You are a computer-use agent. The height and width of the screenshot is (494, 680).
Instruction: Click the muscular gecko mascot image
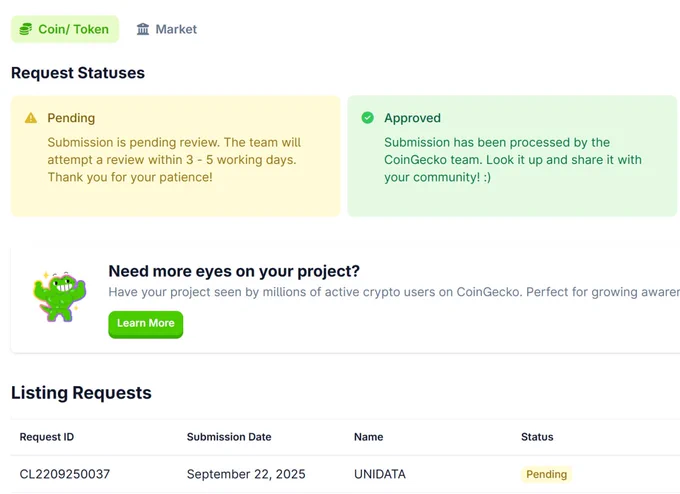coord(59,297)
